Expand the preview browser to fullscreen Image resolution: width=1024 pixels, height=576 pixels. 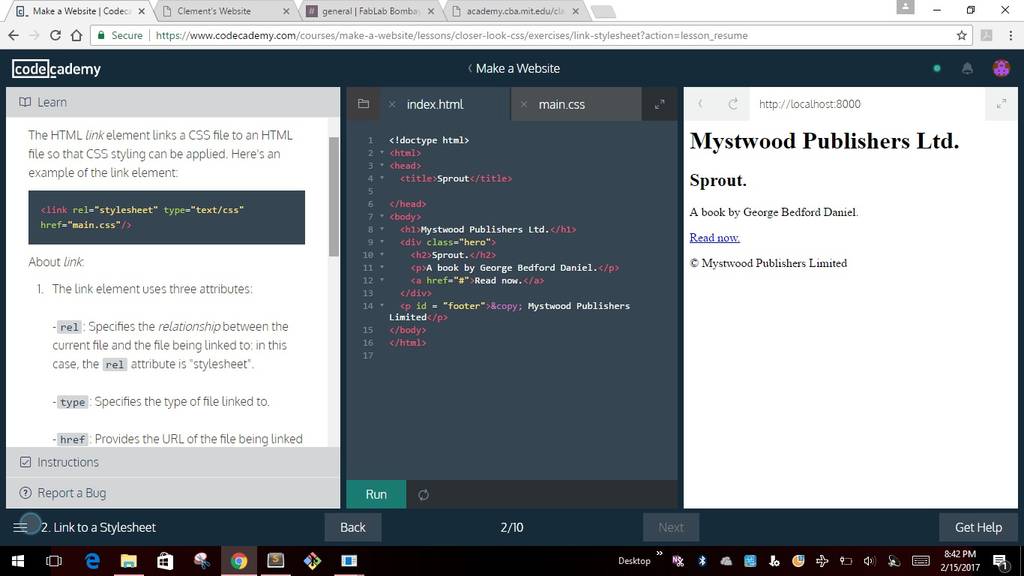[x=1001, y=104]
